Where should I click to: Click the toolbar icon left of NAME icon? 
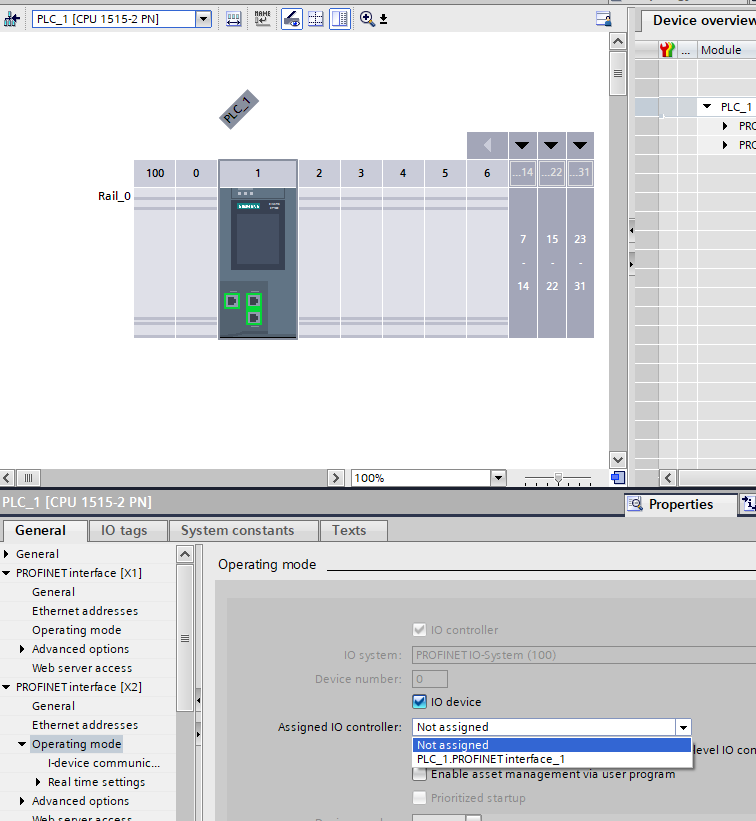pyautogui.click(x=233, y=19)
